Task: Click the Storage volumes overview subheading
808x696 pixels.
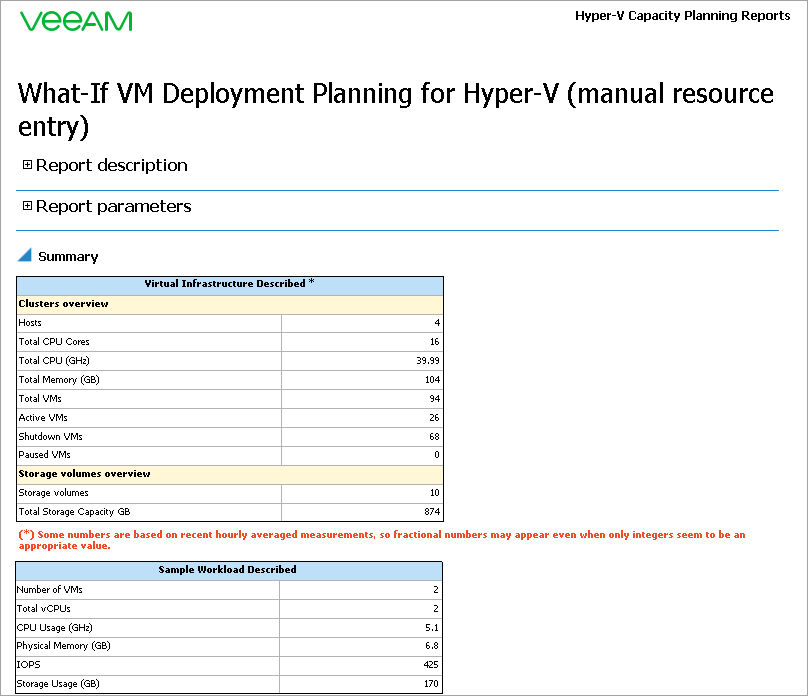Action: [x=85, y=474]
